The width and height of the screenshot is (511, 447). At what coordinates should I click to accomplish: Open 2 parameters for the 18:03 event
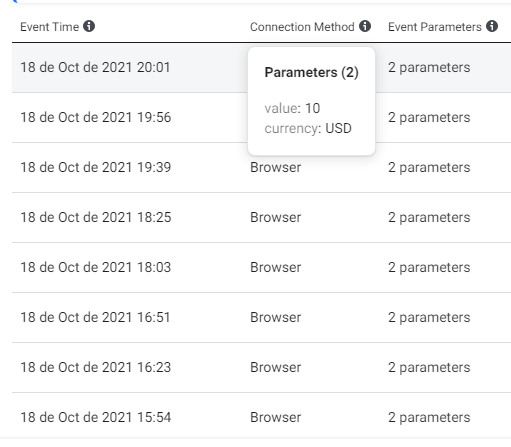click(429, 267)
